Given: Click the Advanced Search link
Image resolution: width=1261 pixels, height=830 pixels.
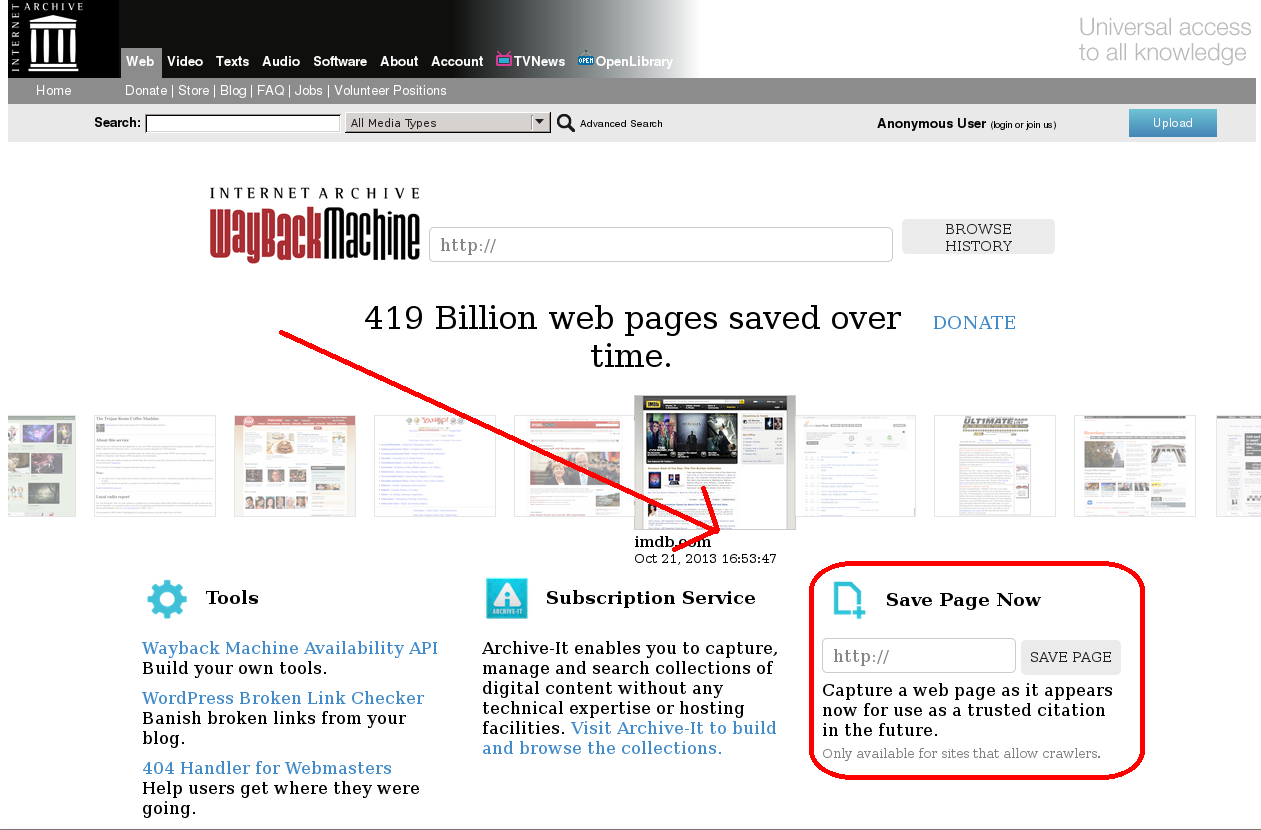Looking at the screenshot, I should 621,124.
